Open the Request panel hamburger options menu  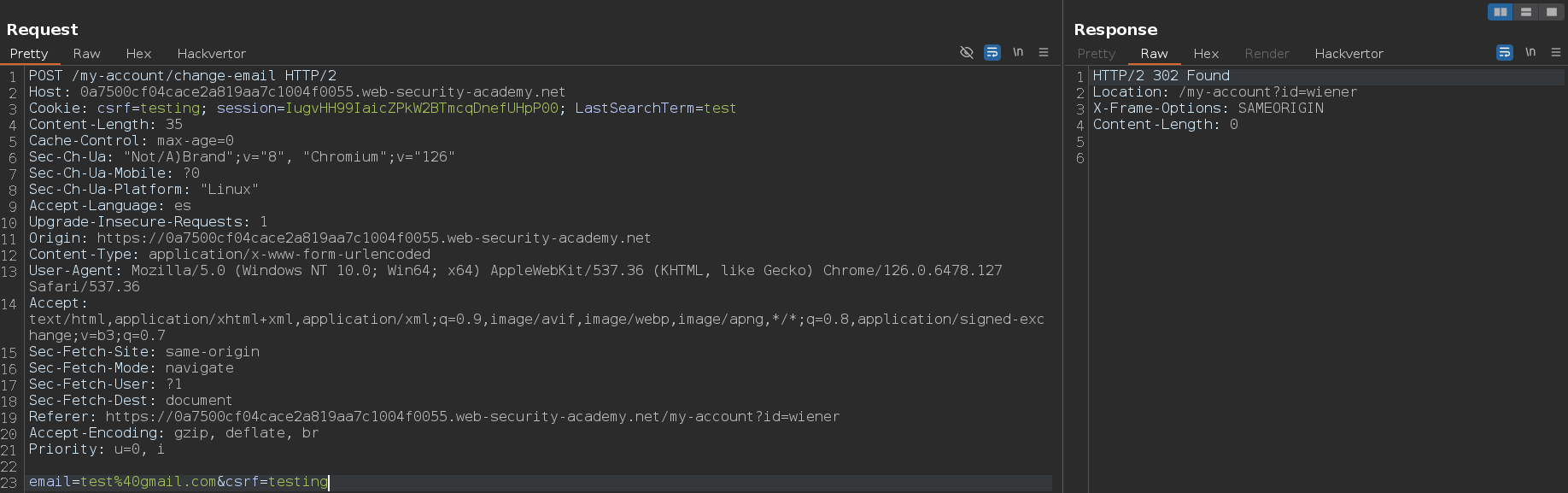pyautogui.click(x=1043, y=53)
